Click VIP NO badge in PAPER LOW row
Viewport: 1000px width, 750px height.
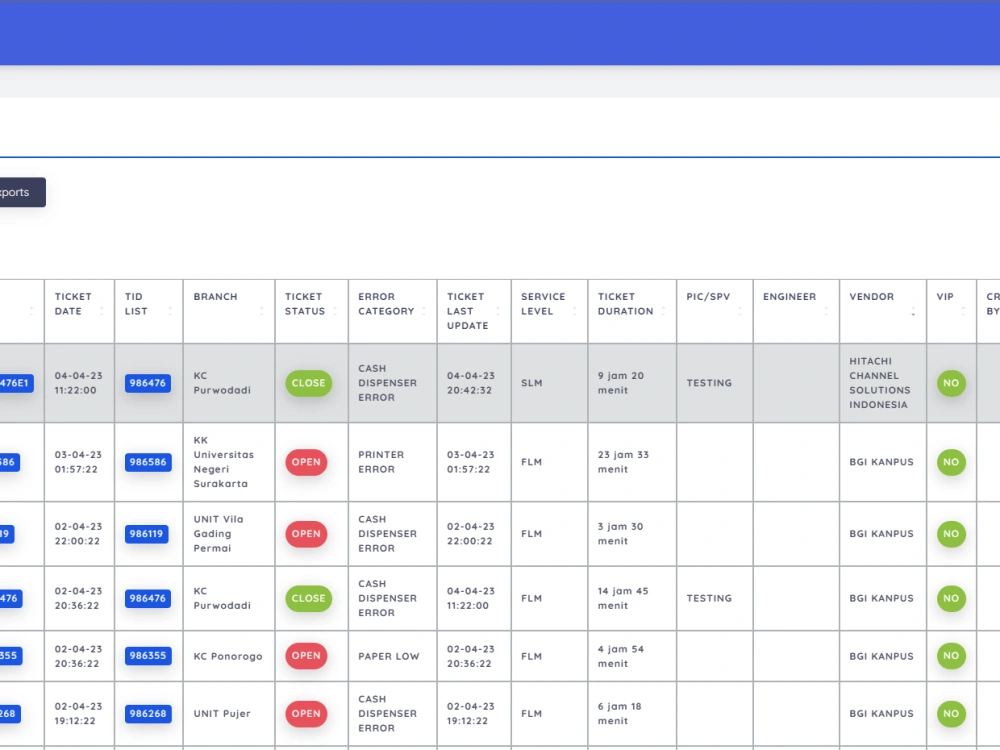click(951, 656)
